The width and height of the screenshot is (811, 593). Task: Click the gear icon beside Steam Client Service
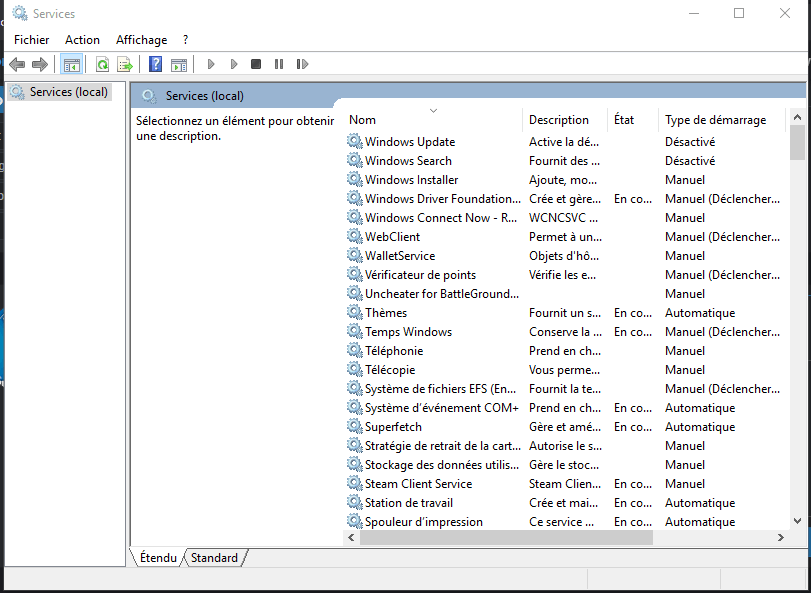(x=354, y=483)
